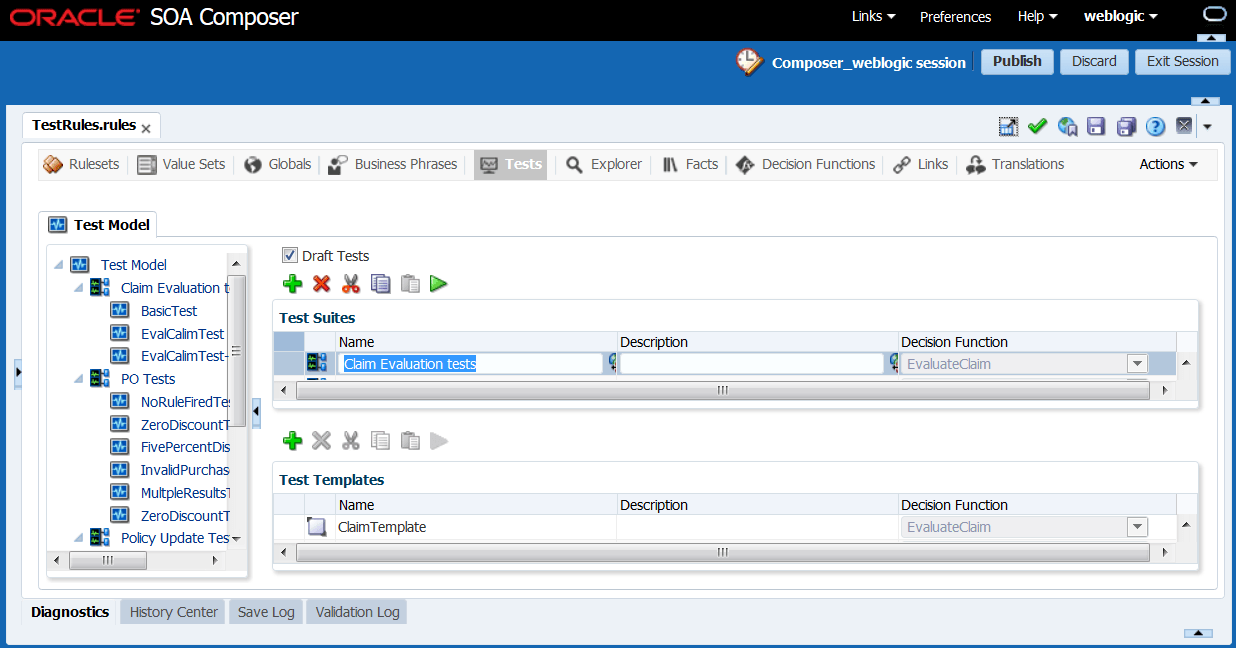Click the tree panel vertical scrollbar

237,350
